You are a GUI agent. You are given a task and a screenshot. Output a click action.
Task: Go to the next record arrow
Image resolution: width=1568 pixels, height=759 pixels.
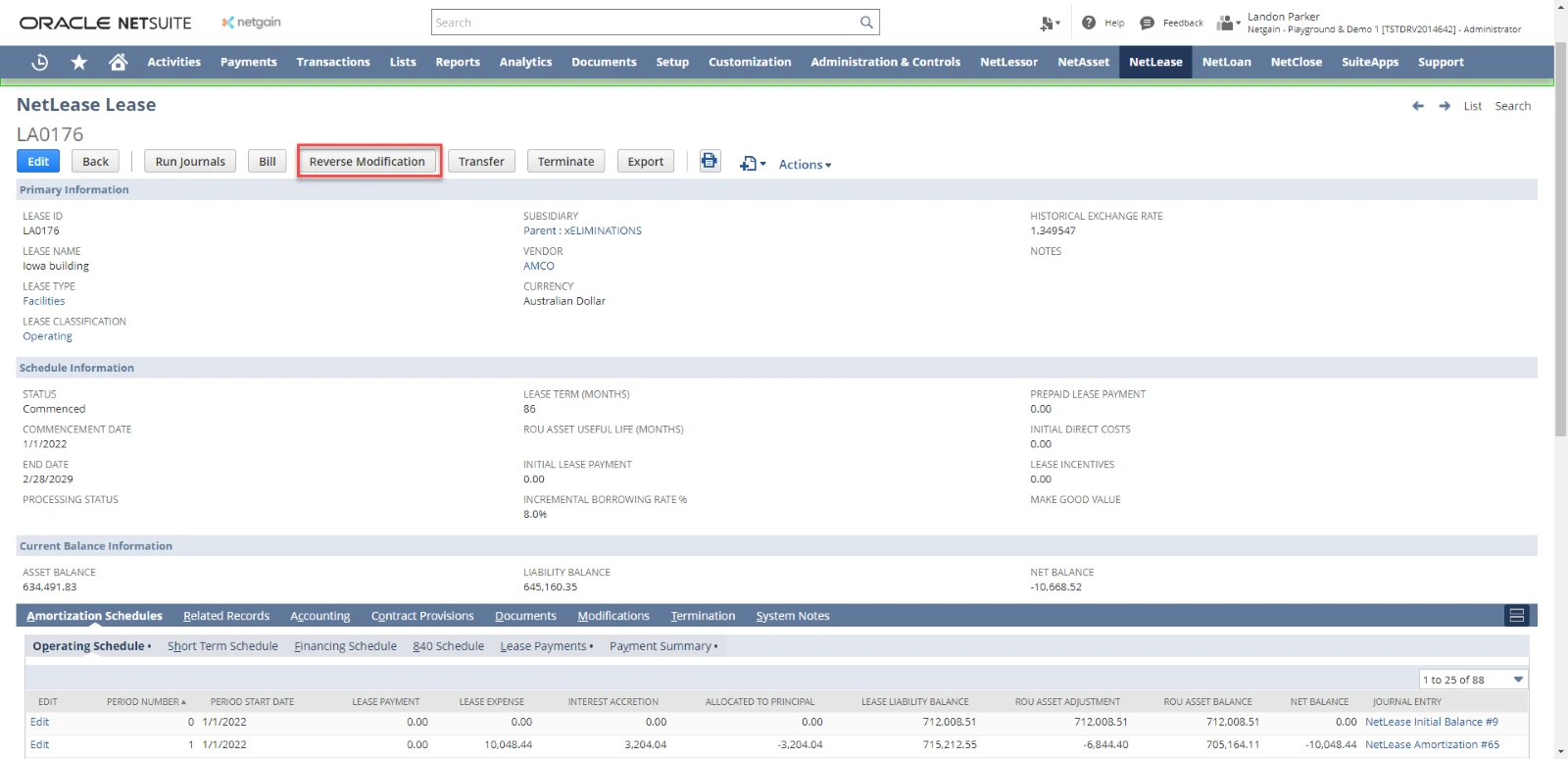pyautogui.click(x=1445, y=106)
